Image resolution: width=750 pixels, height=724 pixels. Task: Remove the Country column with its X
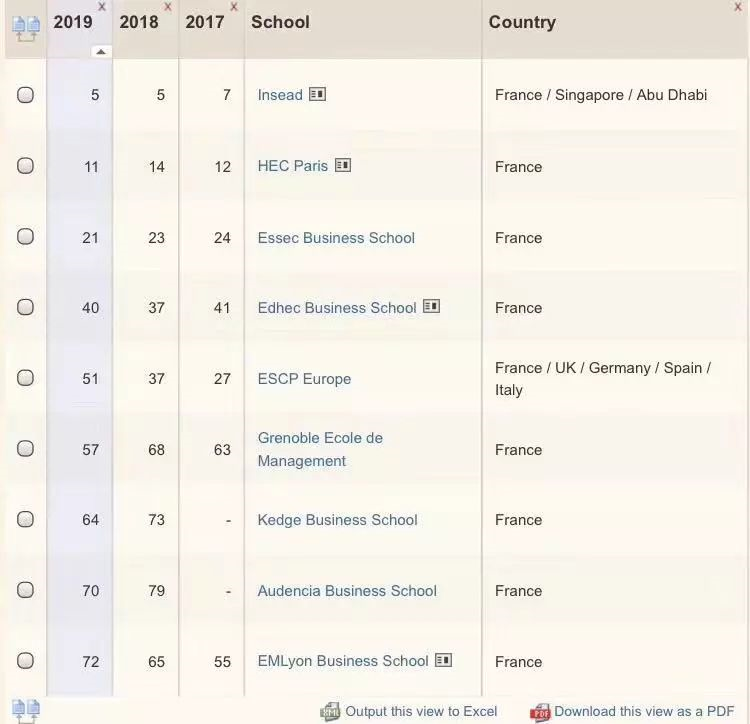click(738, 7)
